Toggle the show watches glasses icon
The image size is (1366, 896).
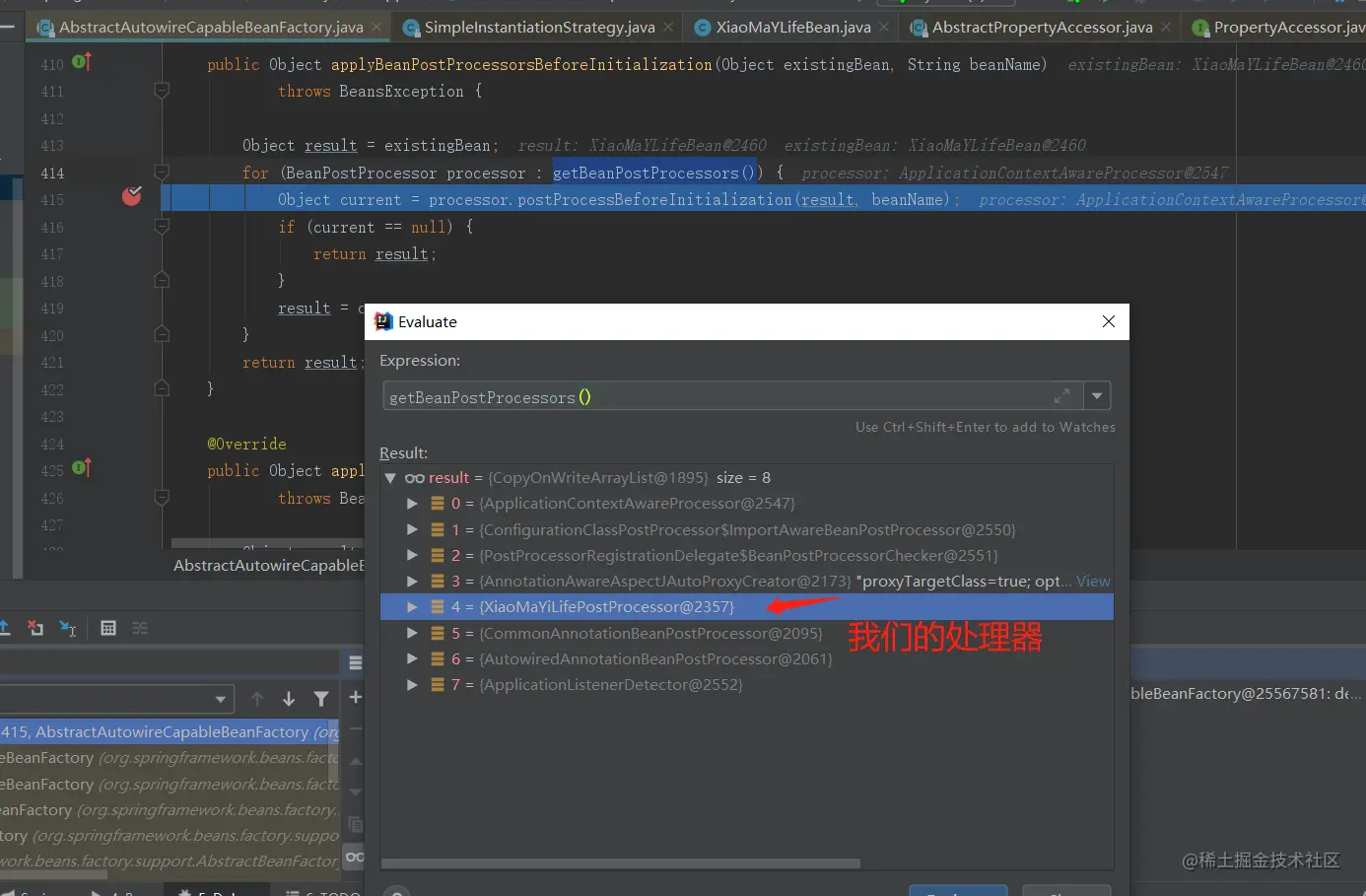click(355, 857)
